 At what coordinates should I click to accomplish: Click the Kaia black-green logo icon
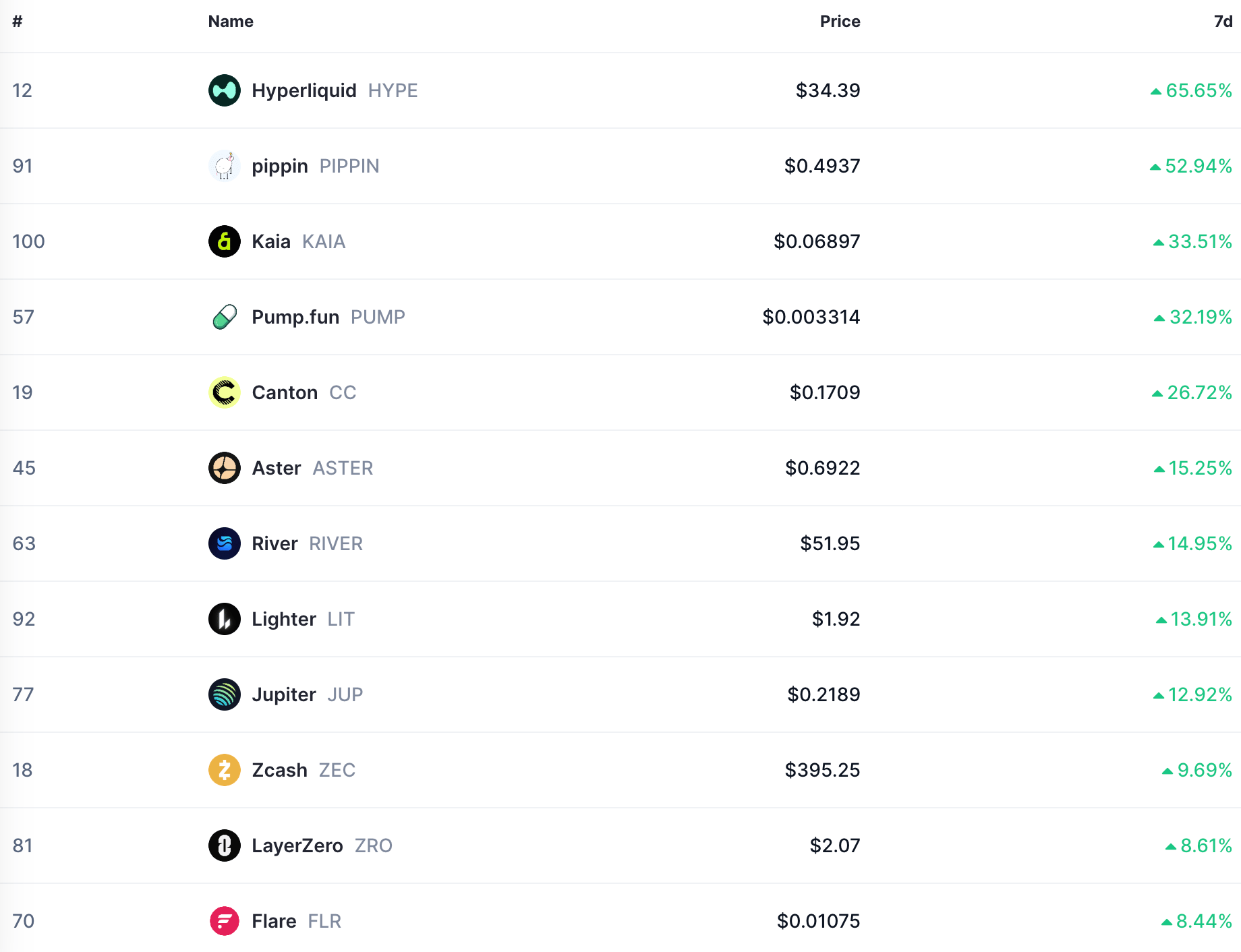point(224,241)
